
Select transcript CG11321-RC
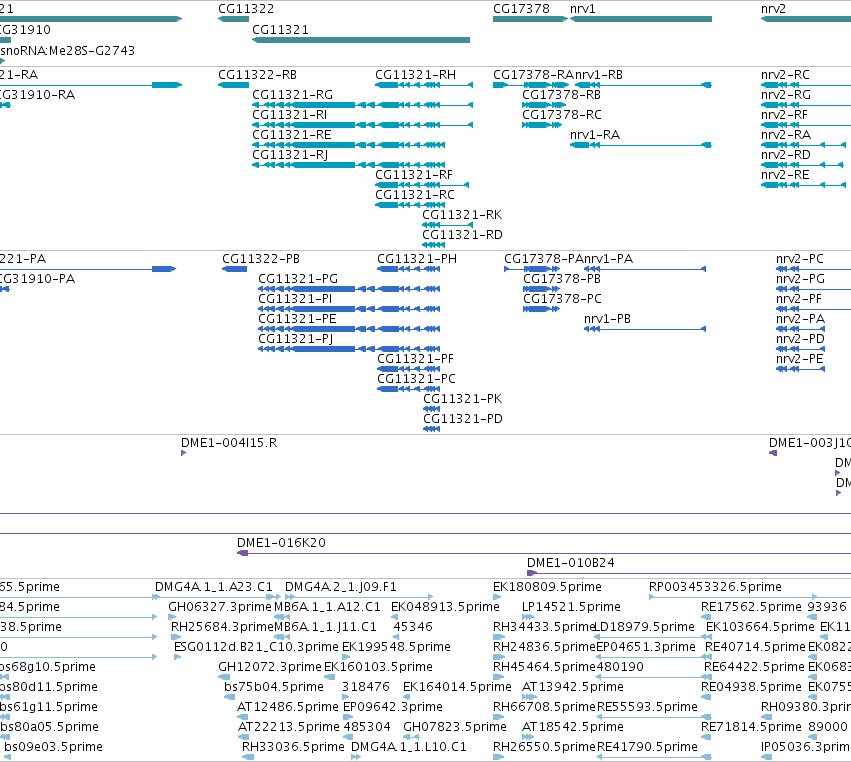pyautogui.click(x=415, y=195)
